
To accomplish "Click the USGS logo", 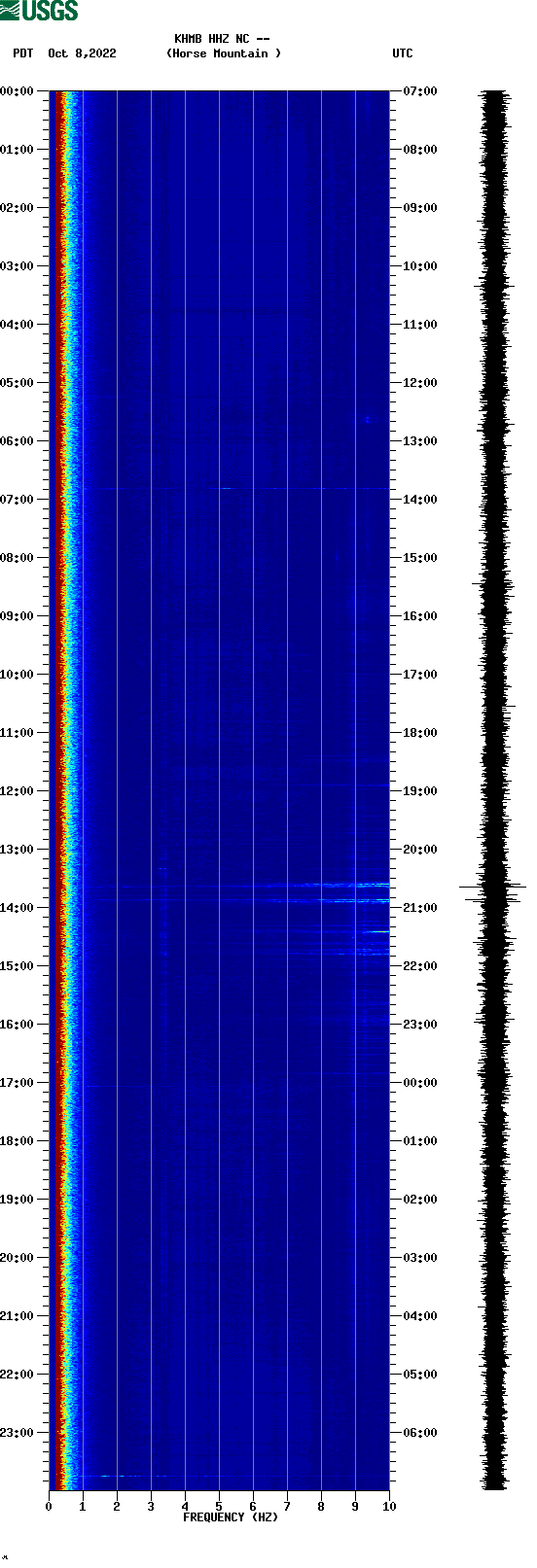I will (39, 11).
